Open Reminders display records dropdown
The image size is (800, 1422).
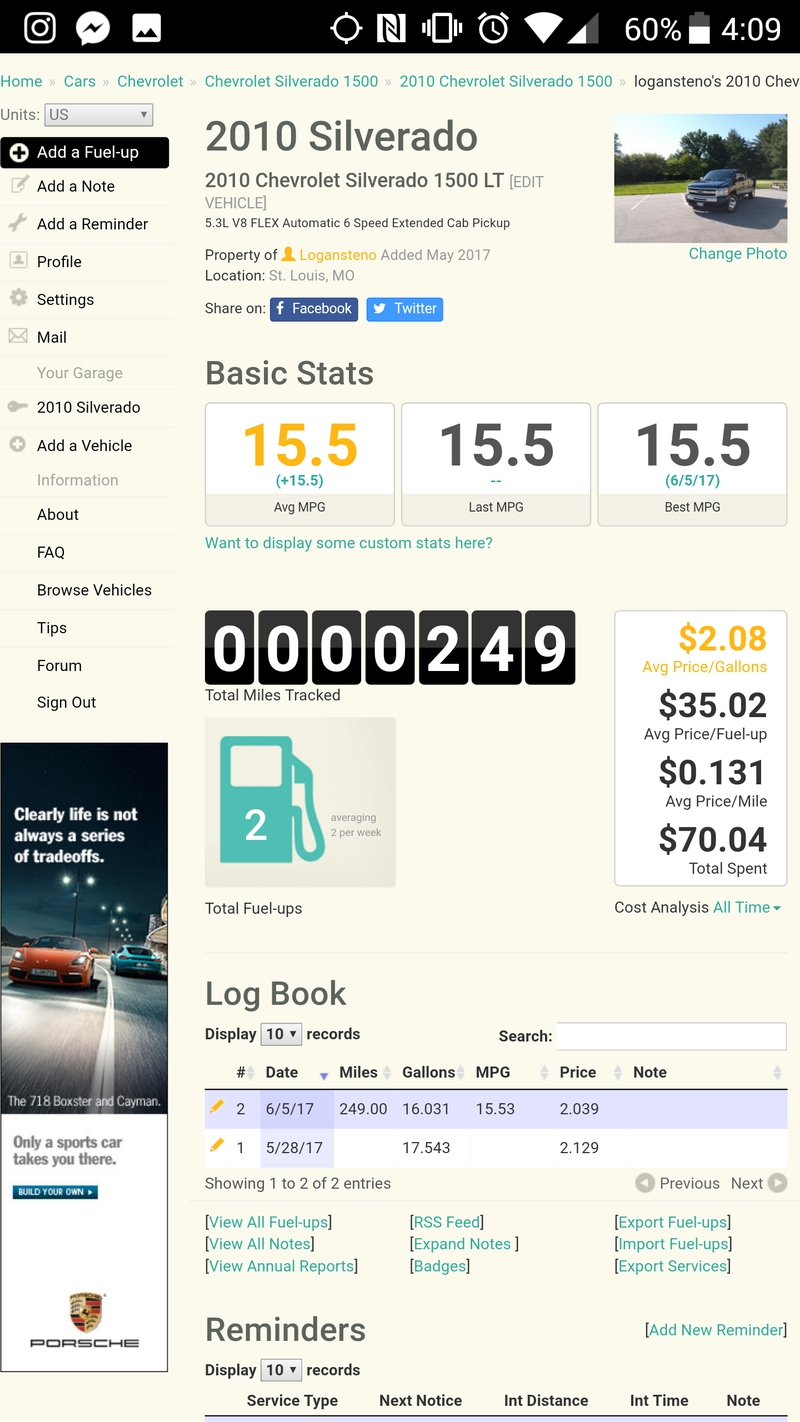(x=281, y=1370)
